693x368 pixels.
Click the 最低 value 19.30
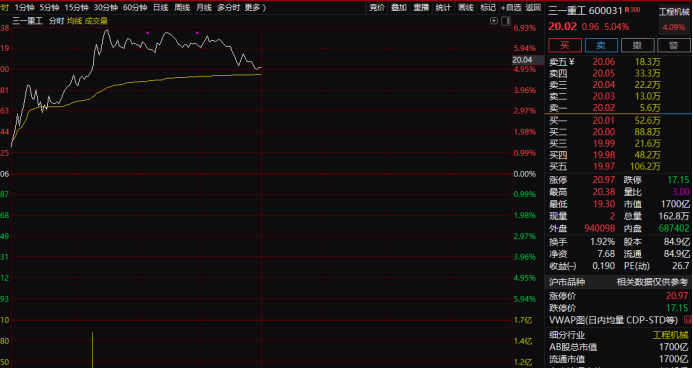point(604,205)
